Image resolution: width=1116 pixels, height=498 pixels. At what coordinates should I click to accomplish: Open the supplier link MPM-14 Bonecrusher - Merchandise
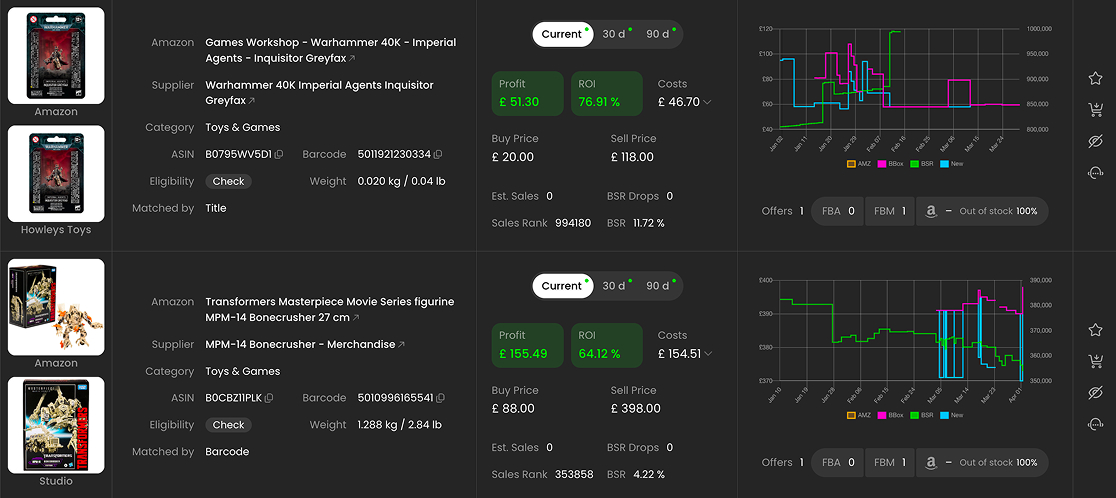401,344
